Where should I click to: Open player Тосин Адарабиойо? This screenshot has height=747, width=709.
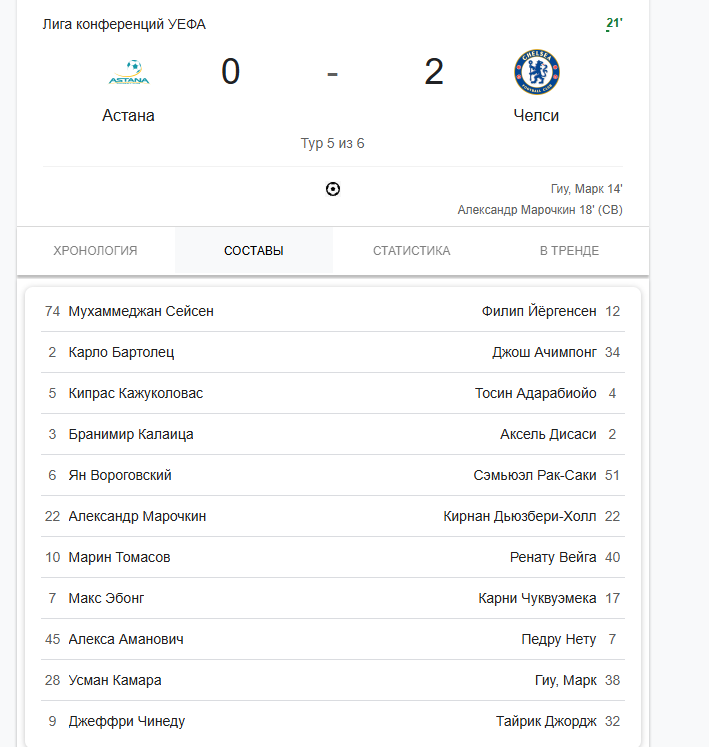536,393
